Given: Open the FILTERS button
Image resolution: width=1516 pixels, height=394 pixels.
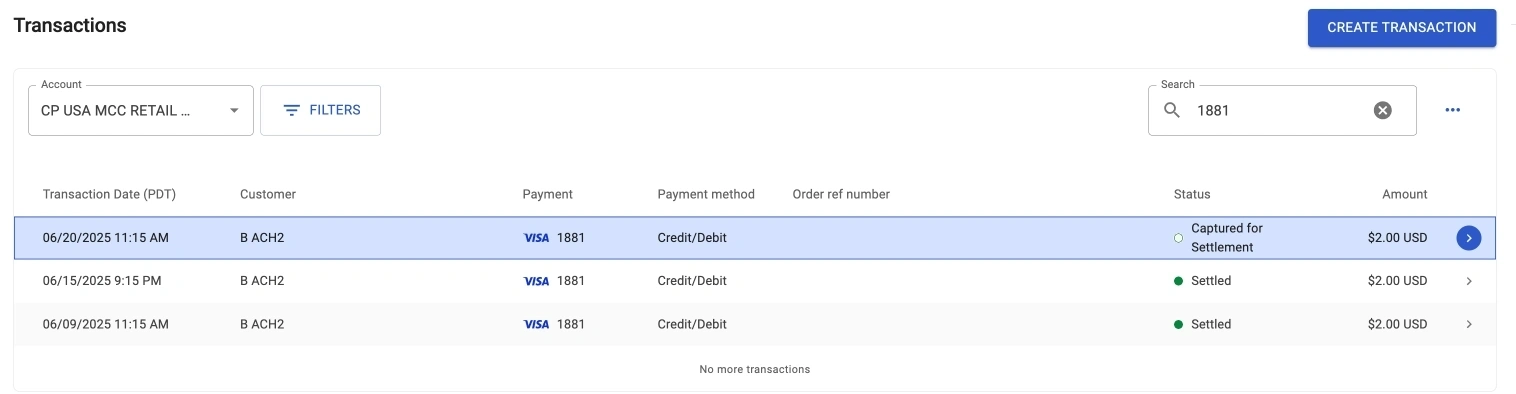Looking at the screenshot, I should [320, 110].
